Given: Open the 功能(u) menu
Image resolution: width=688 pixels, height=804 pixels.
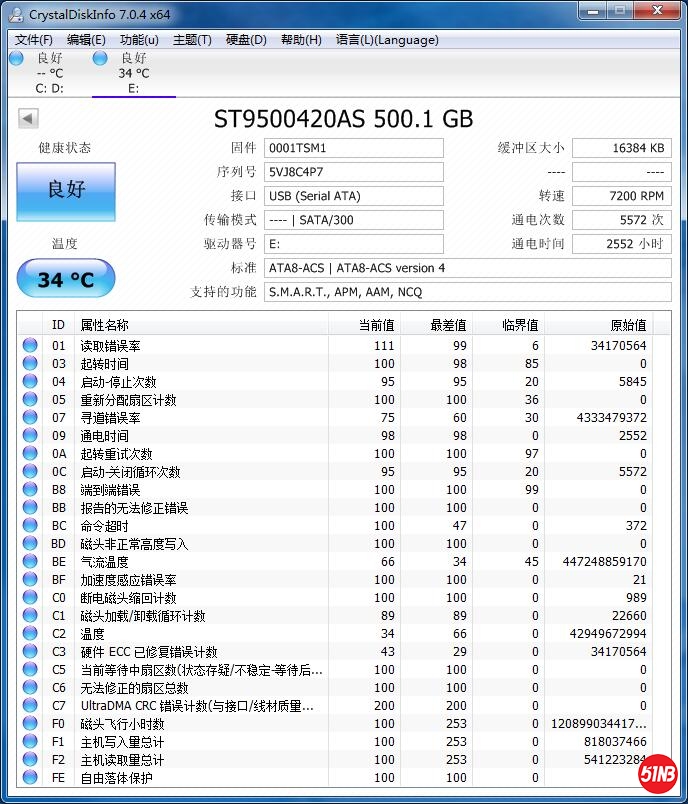Looking at the screenshot, I should 139,40.
